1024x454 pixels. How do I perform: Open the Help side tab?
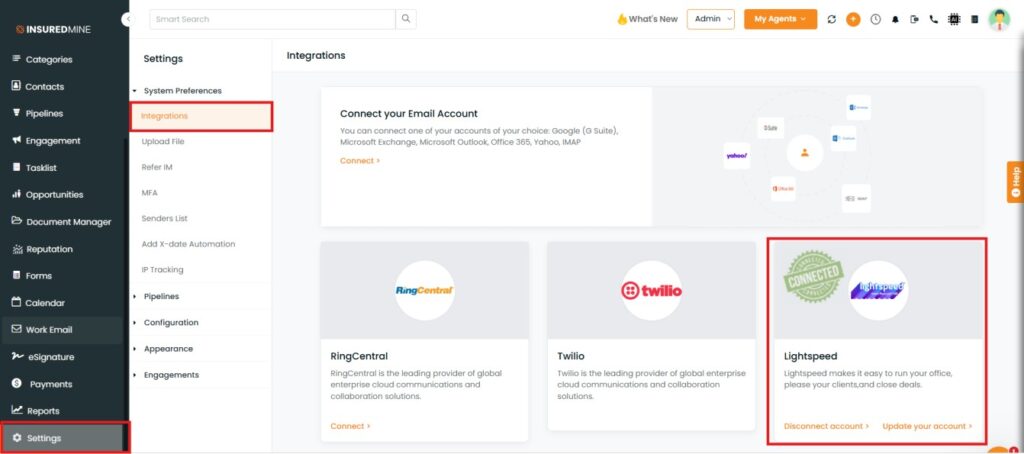pos(1016,182)
